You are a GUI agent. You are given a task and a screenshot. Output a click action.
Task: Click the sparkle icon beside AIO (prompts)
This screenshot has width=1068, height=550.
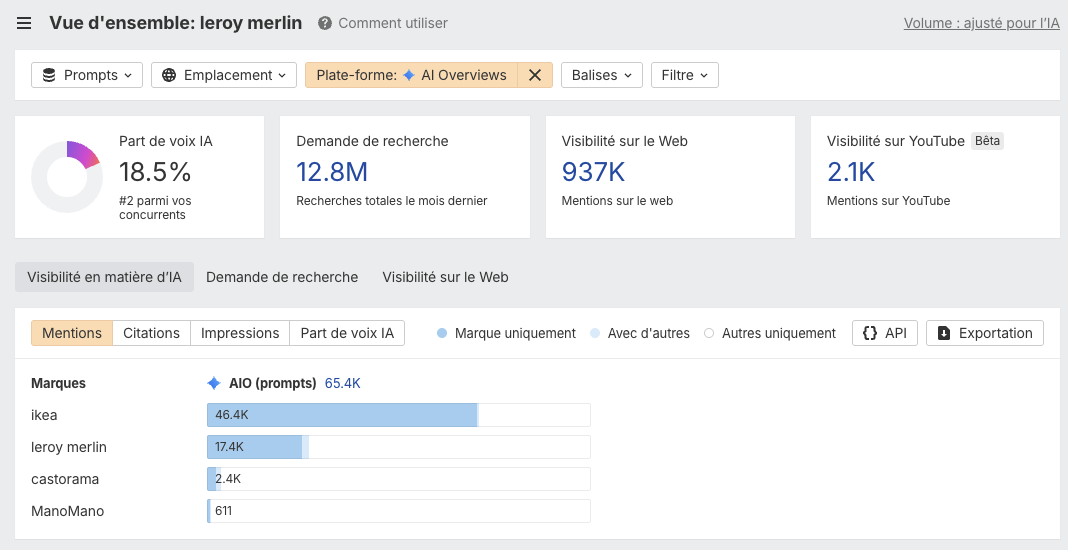214,383
